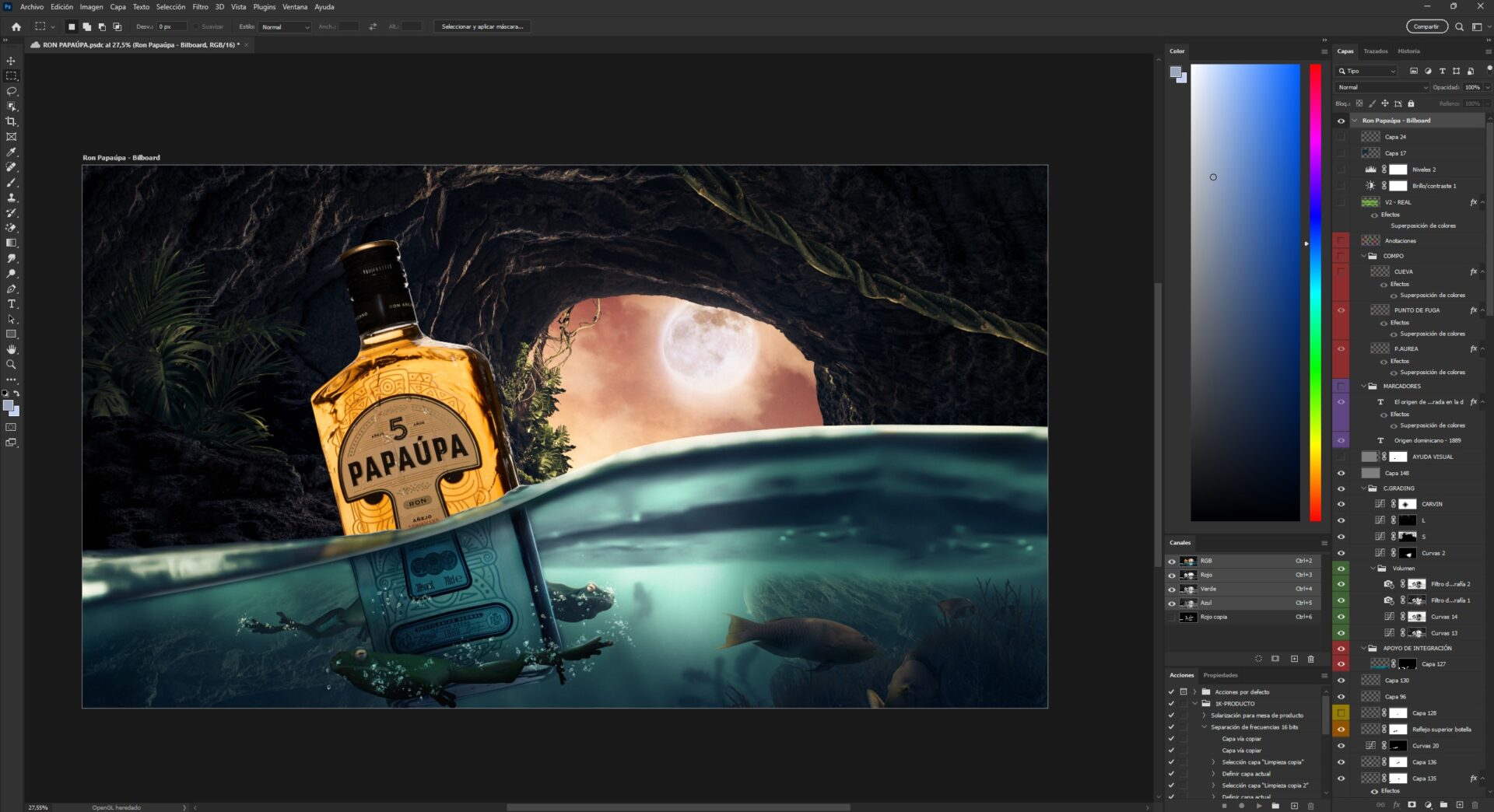Select the Eyedropper tool
This screenshot has width=1494, height=812.
click(x=11, y=152)
